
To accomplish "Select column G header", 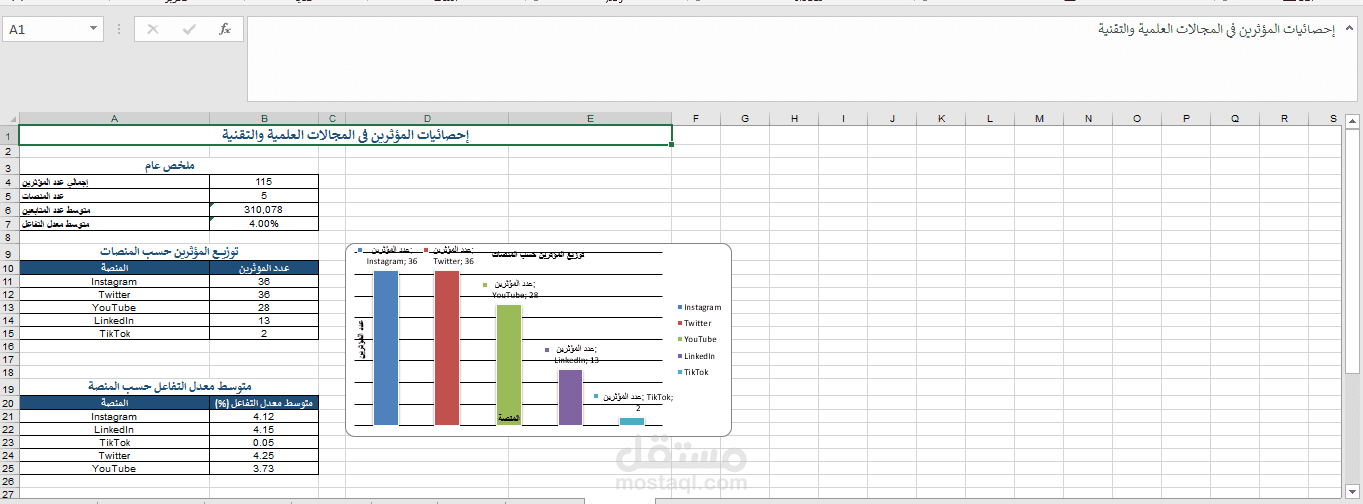I will coord(745,118).
